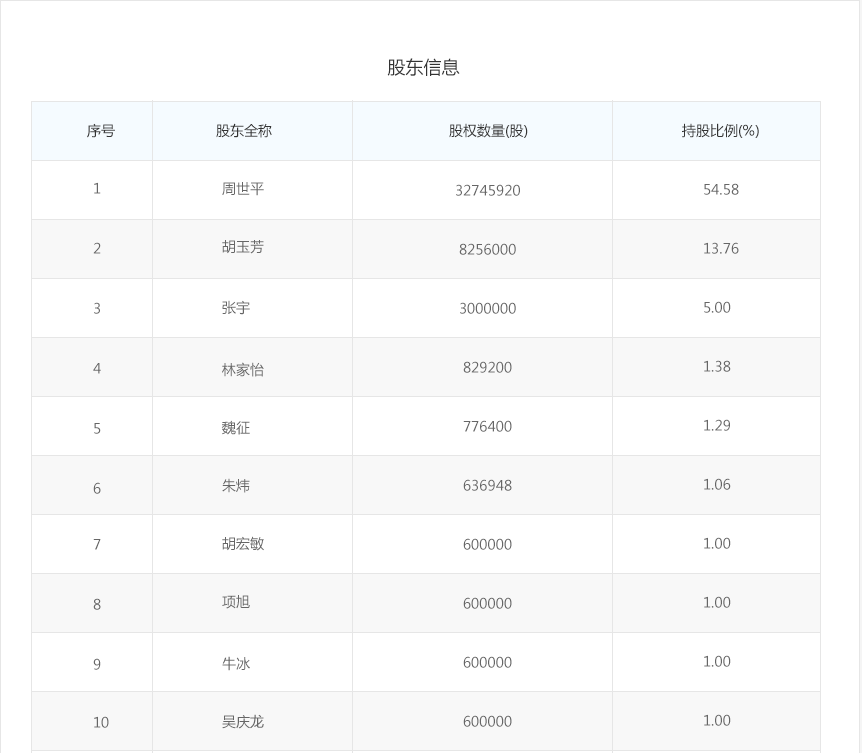Select shareholder name 胡宏敏
The height and width of the screenshot is (753, 862).
[x=243, y=544]
